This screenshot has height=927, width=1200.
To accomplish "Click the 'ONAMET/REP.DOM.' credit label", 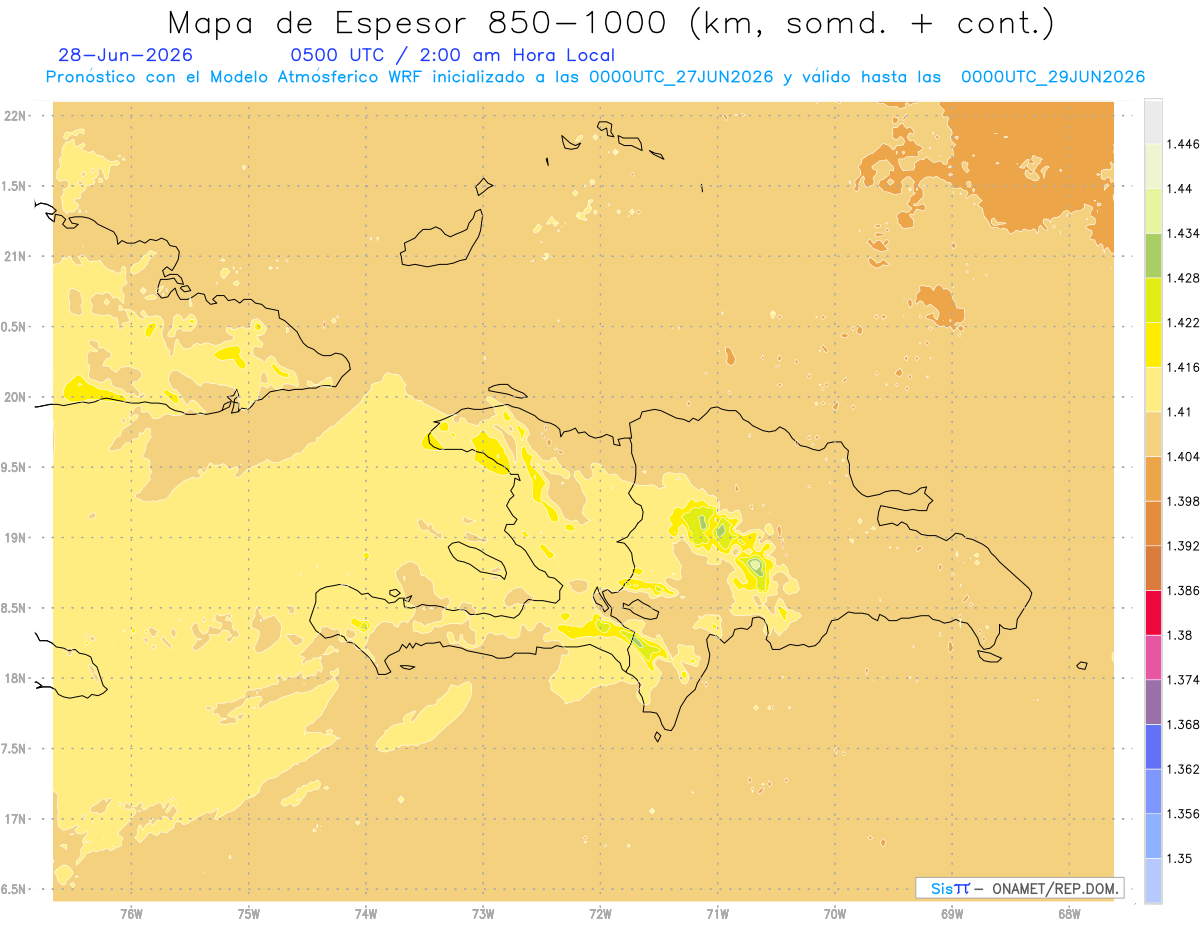I will point(1056,888).
